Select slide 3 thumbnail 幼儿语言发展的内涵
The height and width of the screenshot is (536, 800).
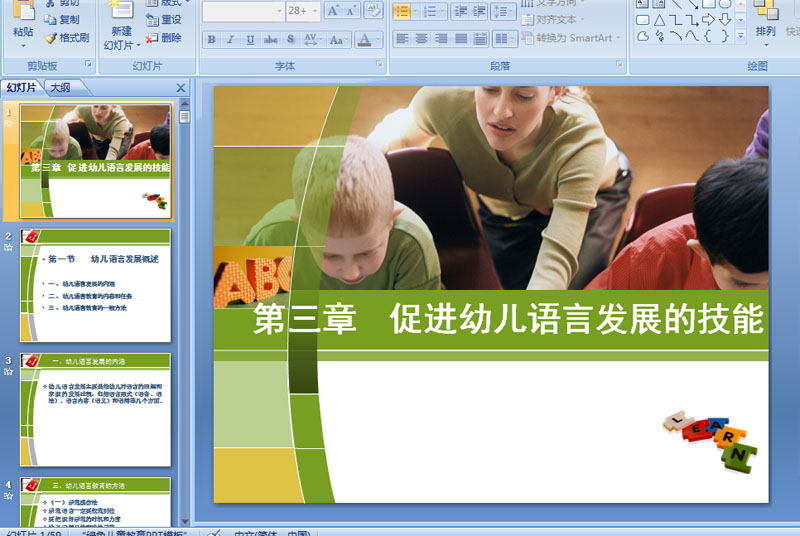95,410
